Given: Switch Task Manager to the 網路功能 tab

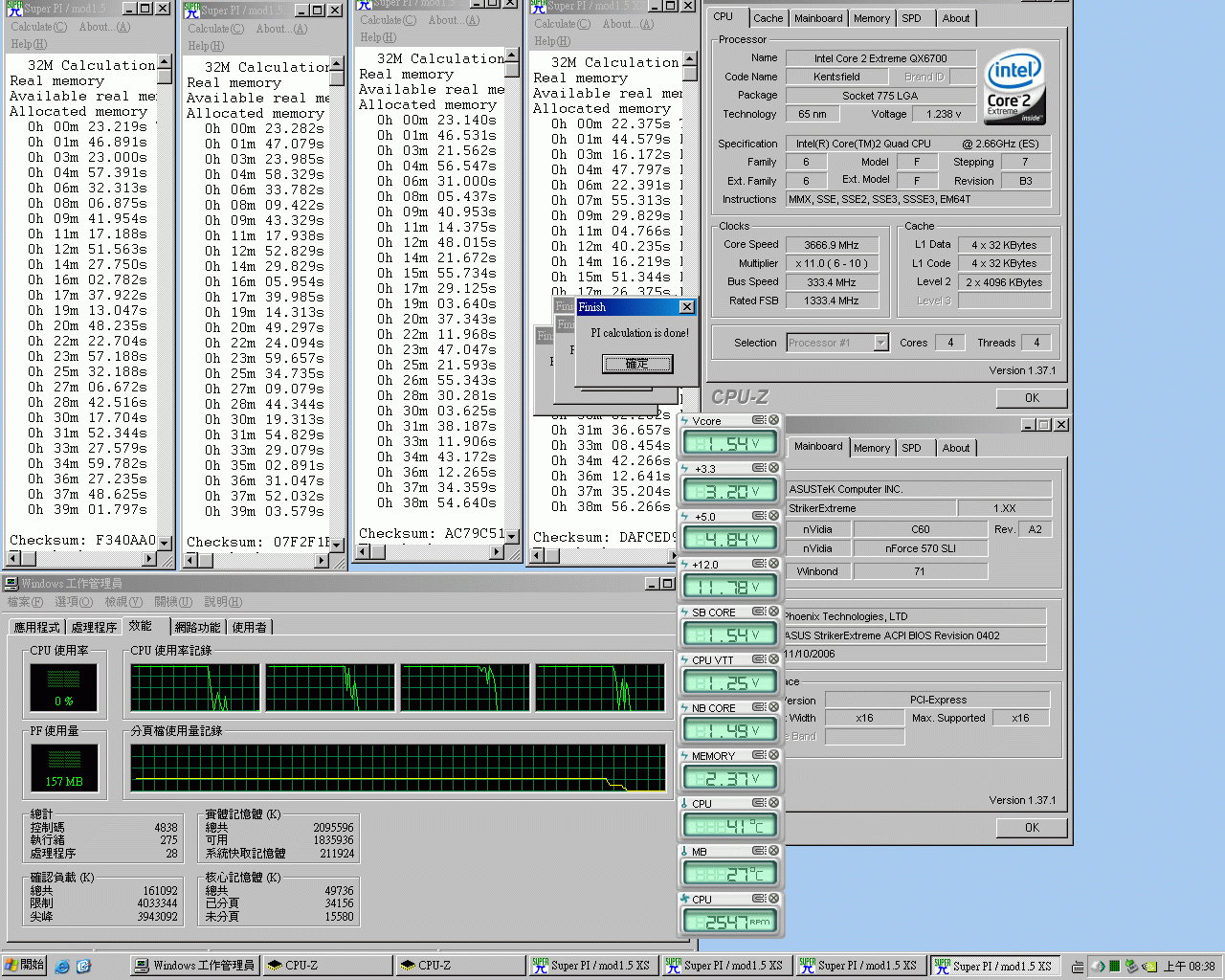Looking at the screenshot, I should [x=198, y=627].
